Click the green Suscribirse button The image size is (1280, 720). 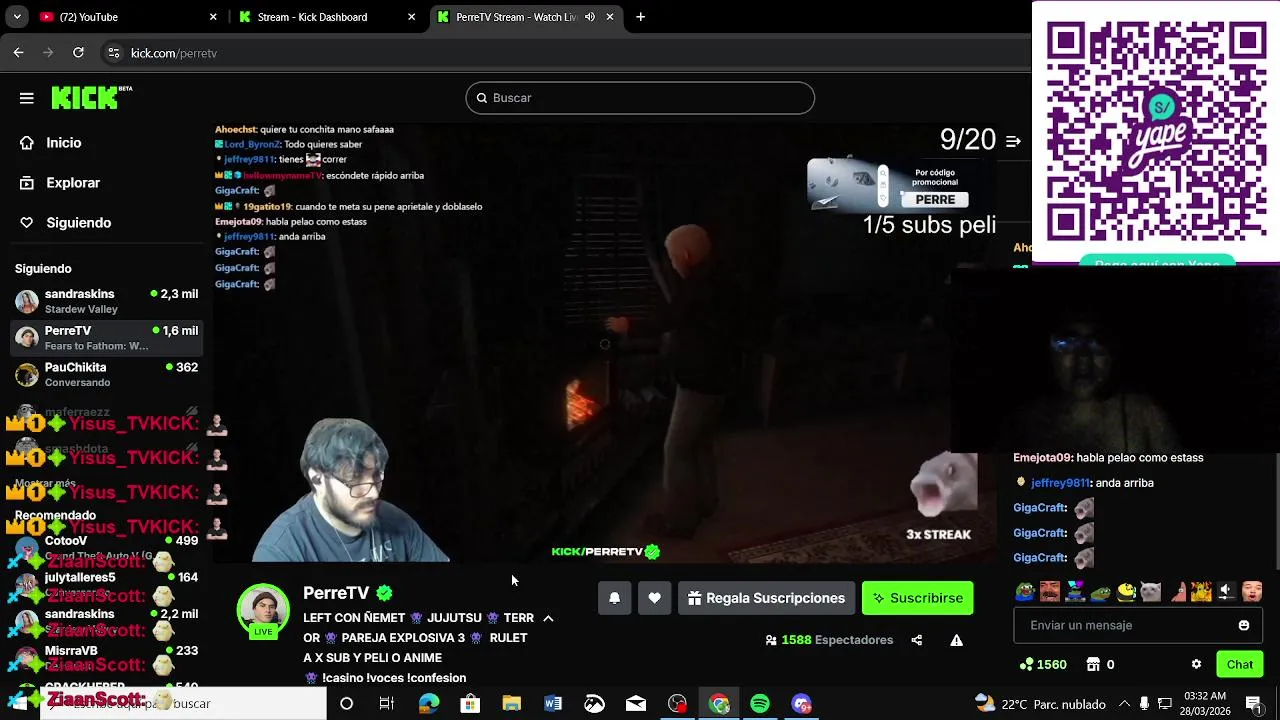coord(917,598)
